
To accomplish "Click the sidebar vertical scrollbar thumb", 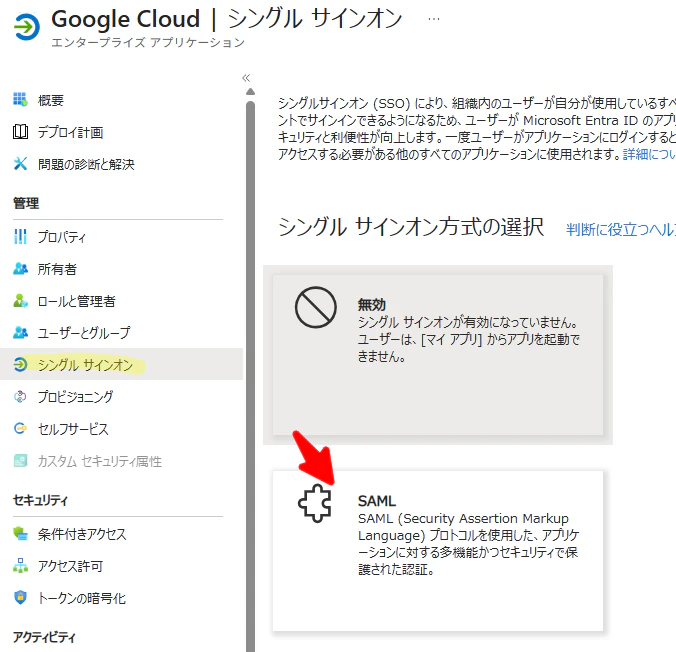I will point(250,376).
